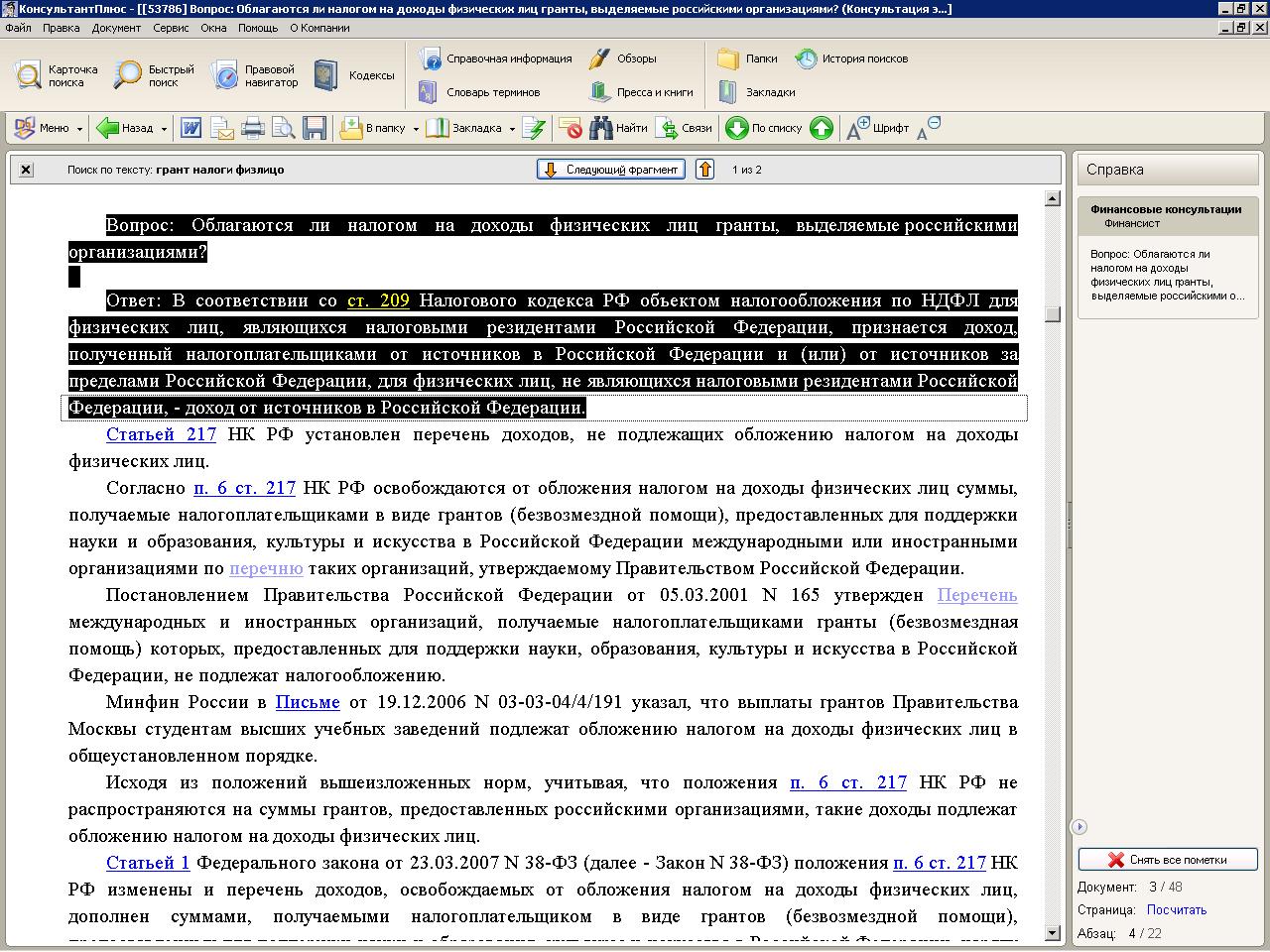This screenshot has height=952, width=1270.
Task: Go to previous fragment with up arrow
Action: pyautogui.click(x=704, y=170)
